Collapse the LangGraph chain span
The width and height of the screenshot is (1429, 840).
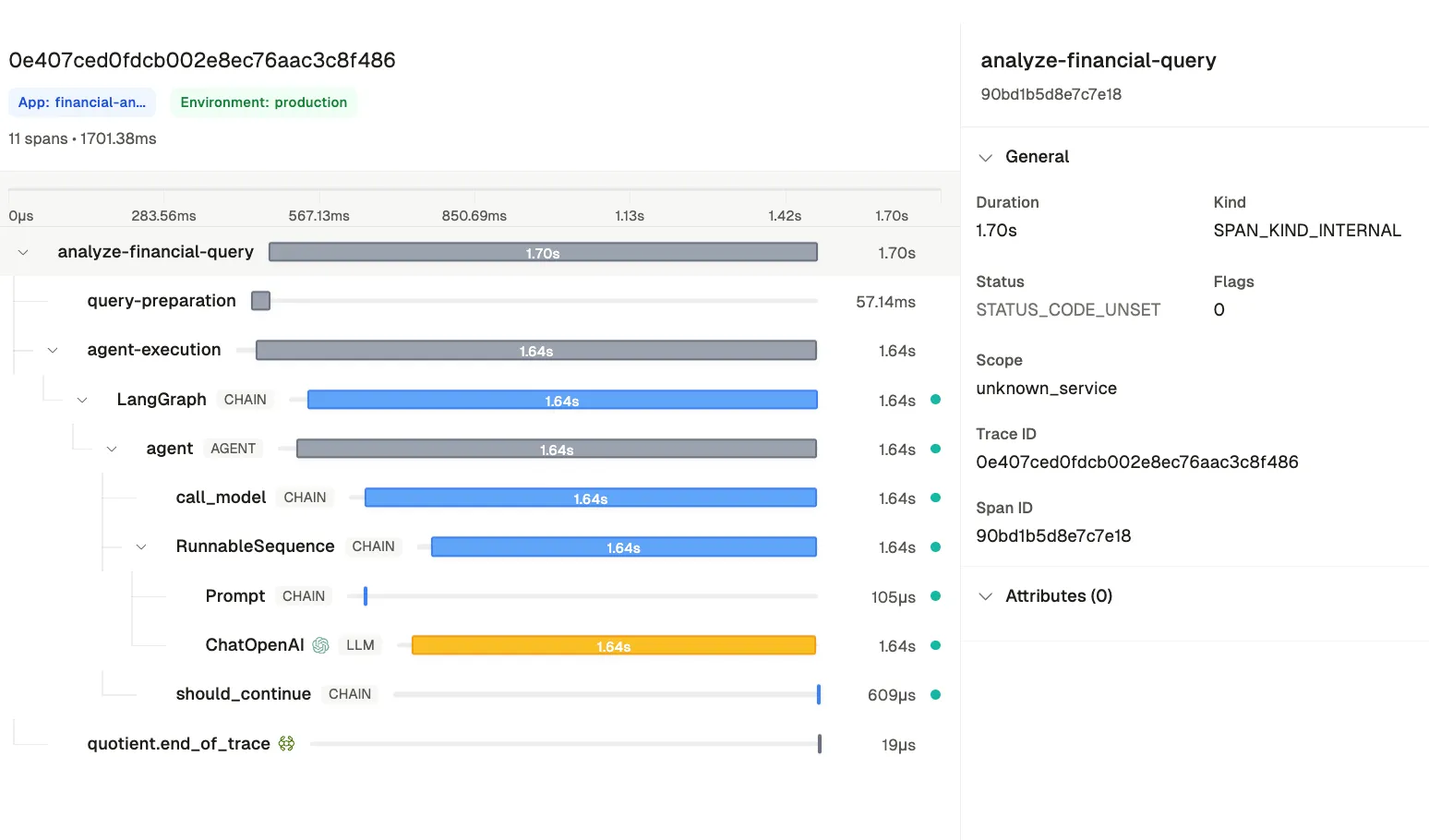click(82, 400)
